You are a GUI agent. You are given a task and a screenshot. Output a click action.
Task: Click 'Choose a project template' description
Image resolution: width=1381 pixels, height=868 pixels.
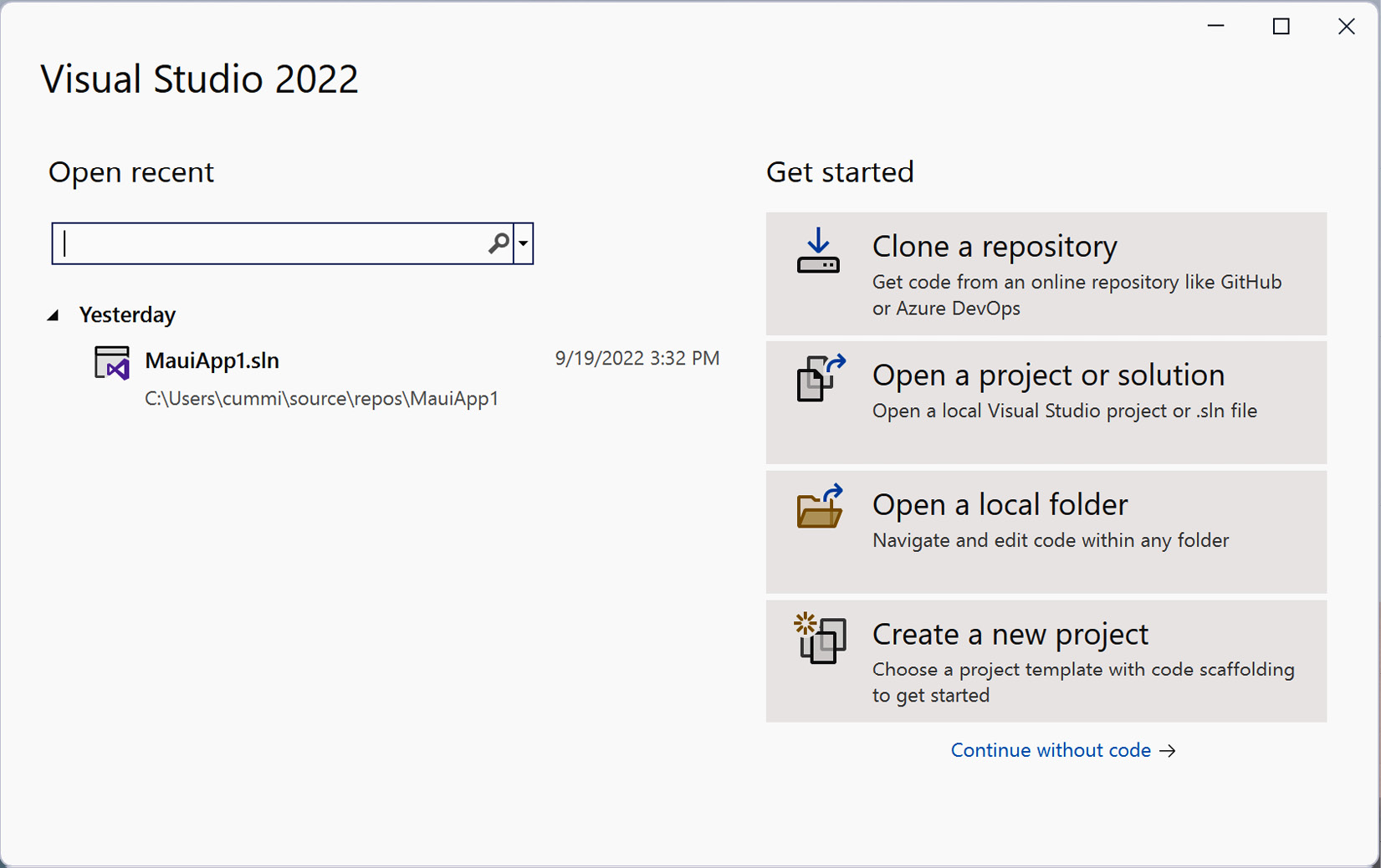1083,682
